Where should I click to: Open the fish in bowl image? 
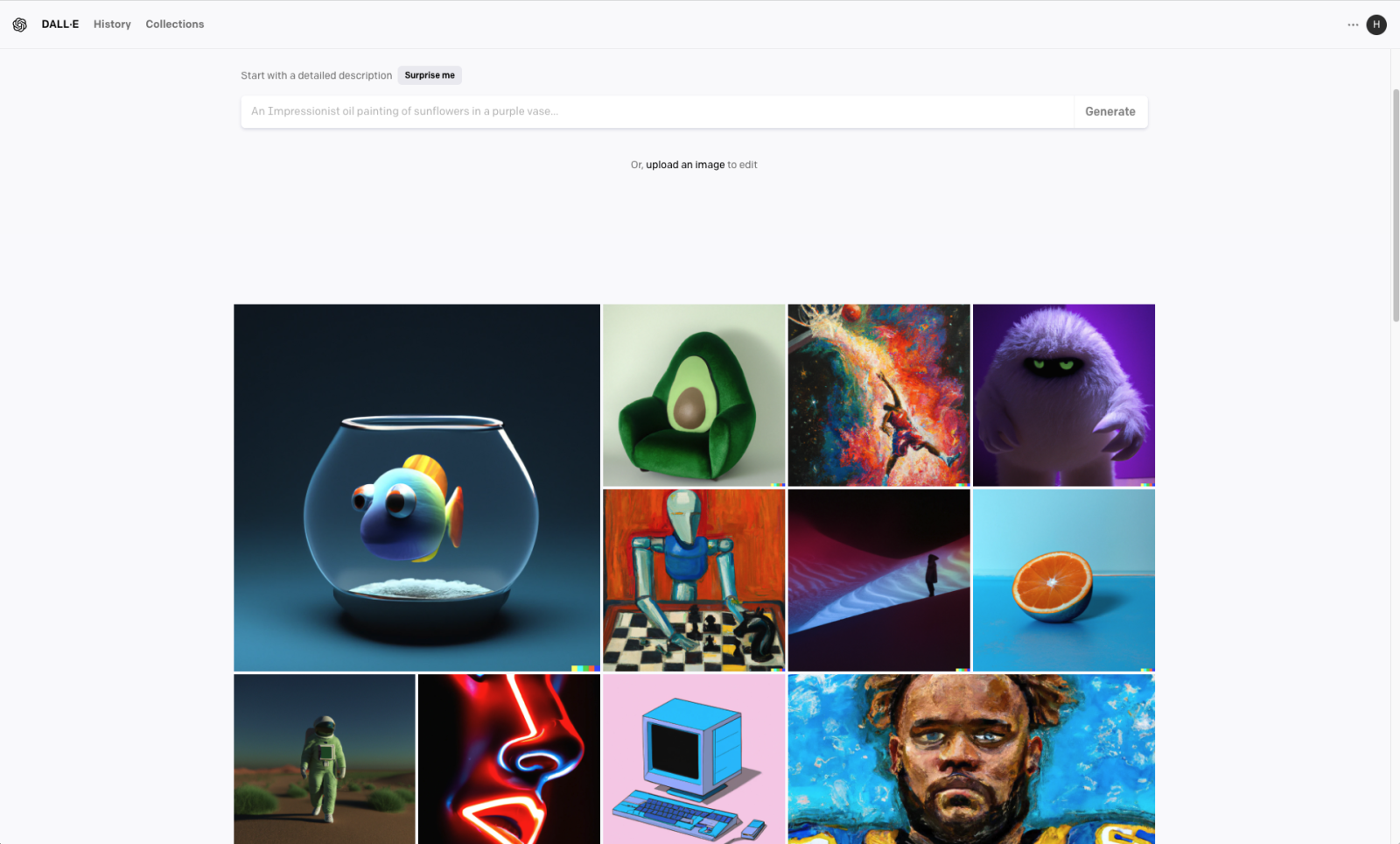pos(416,488)
